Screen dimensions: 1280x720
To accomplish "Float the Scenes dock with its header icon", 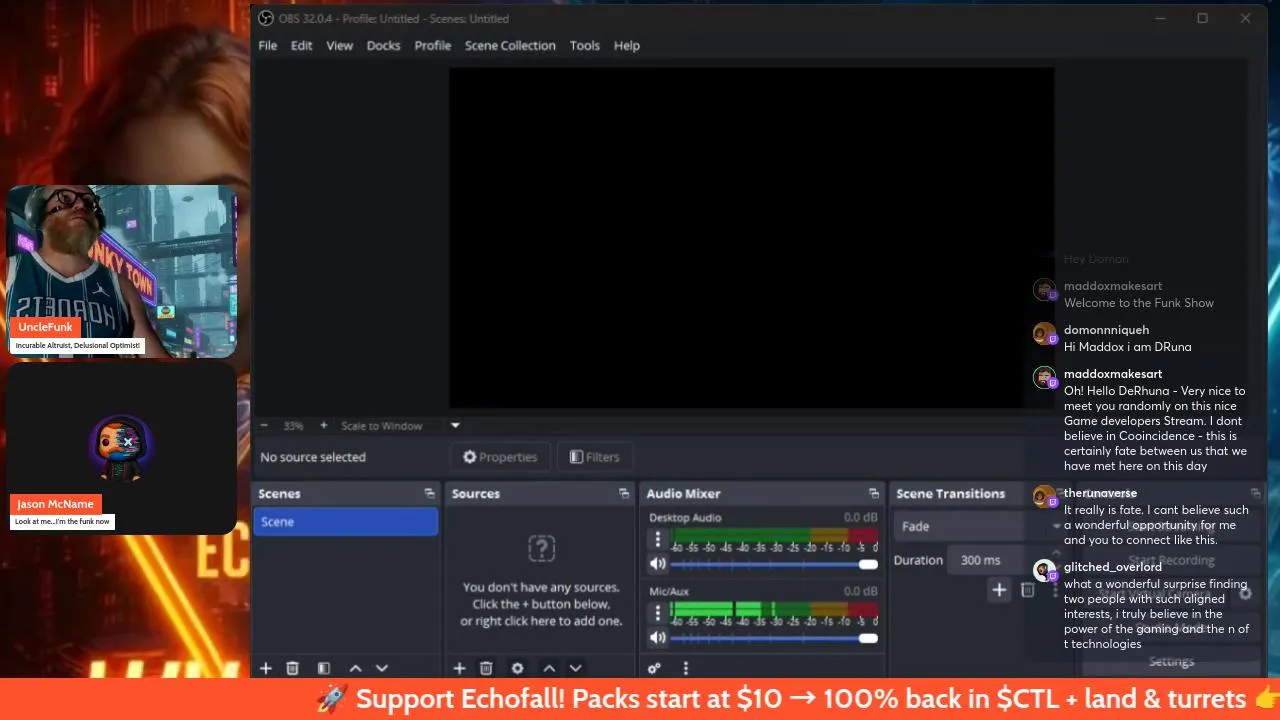I will (x=429, y=494).
